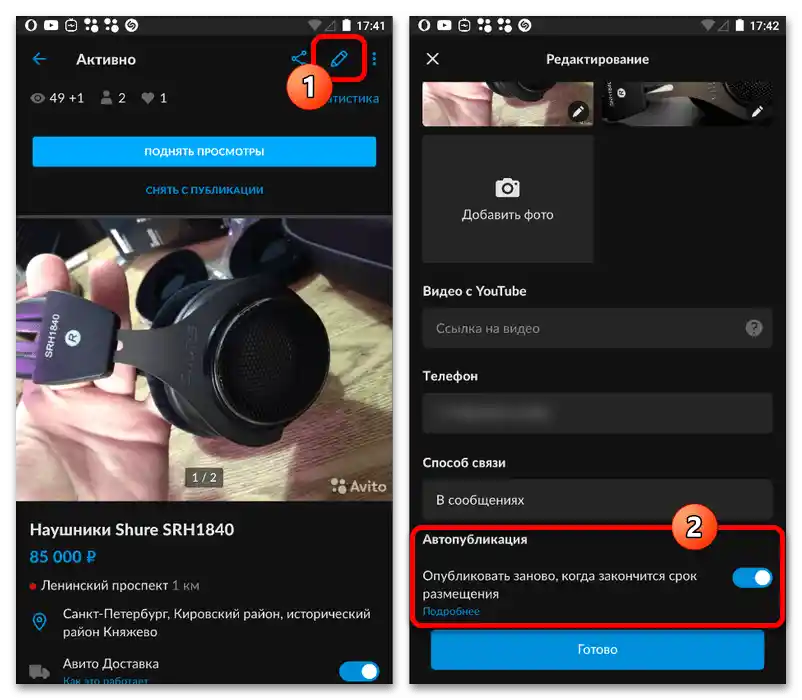The width and height of the screenshot is (802, 700).
Task: Open the Способ связи field showing В сообщениях
Action: tap(597, 500)
